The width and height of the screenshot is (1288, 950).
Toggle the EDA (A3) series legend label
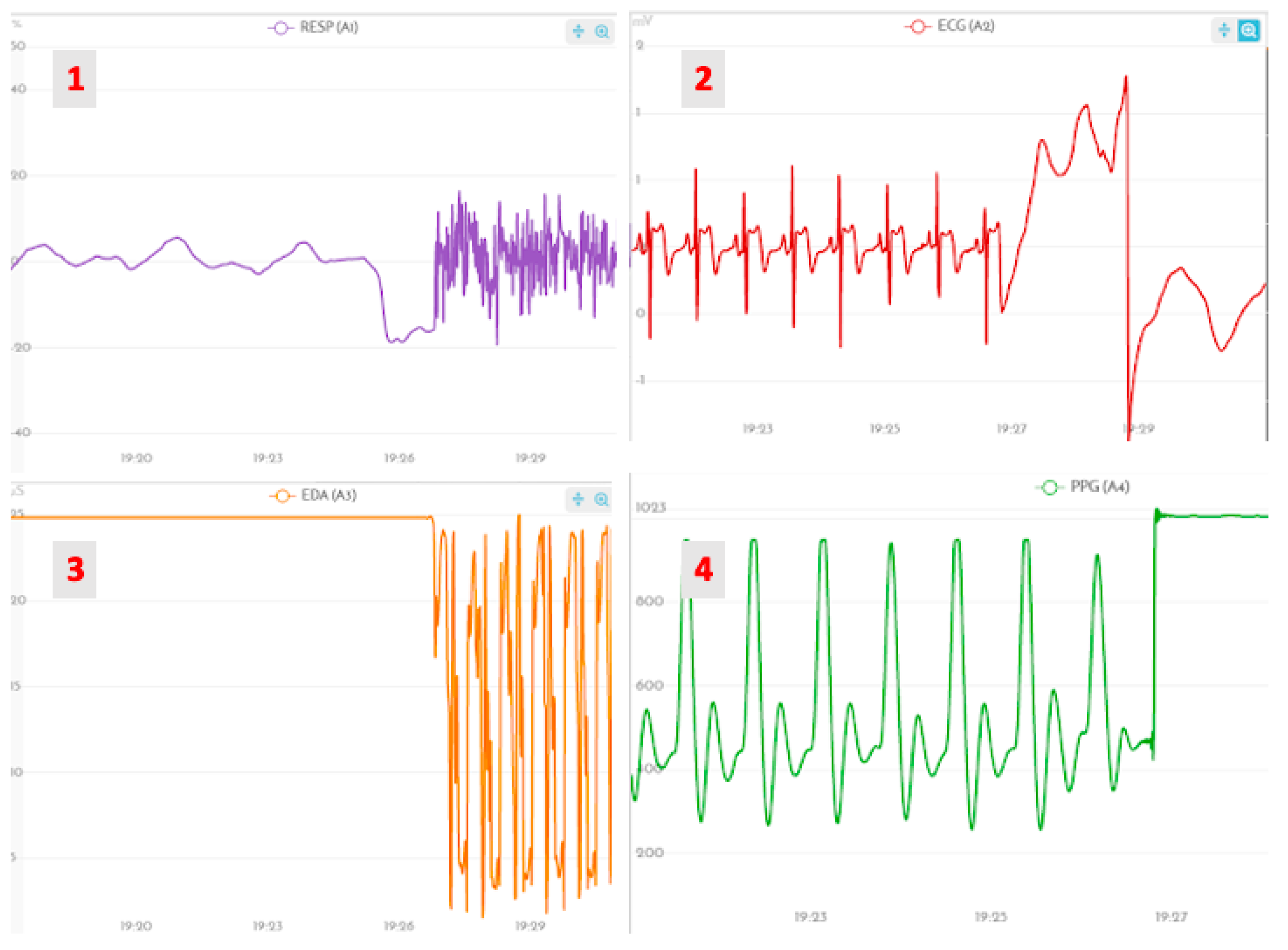pyautogui.click(x=329, y=495)
